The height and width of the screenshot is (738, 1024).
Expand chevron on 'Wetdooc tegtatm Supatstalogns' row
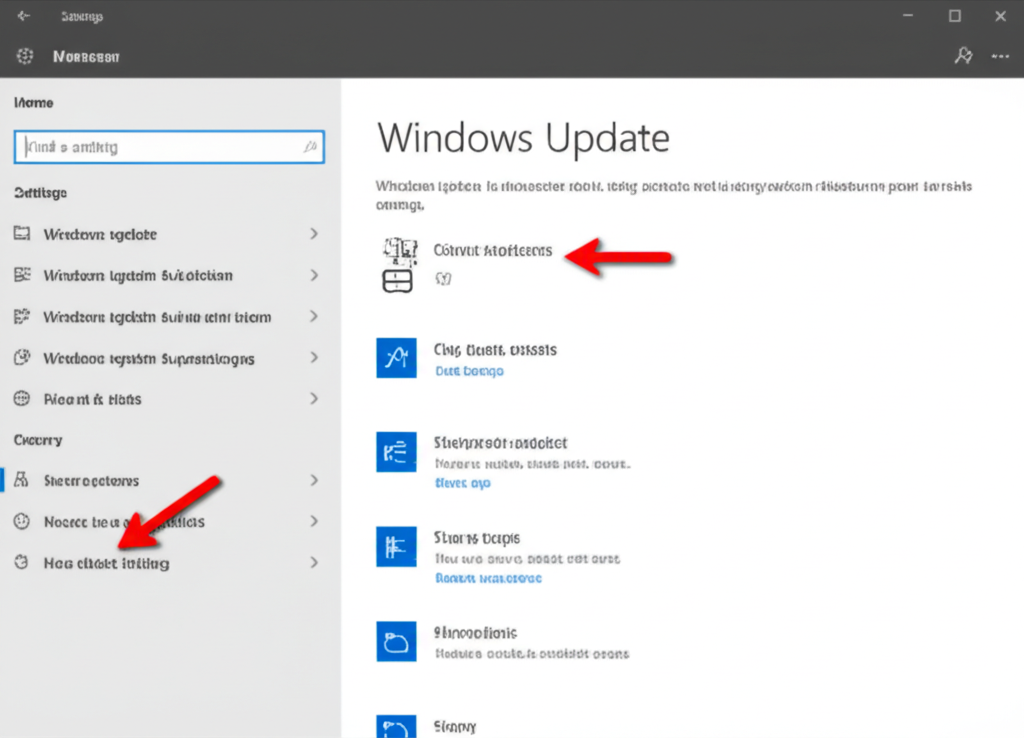pyautogui.click(x=314, y=357)
